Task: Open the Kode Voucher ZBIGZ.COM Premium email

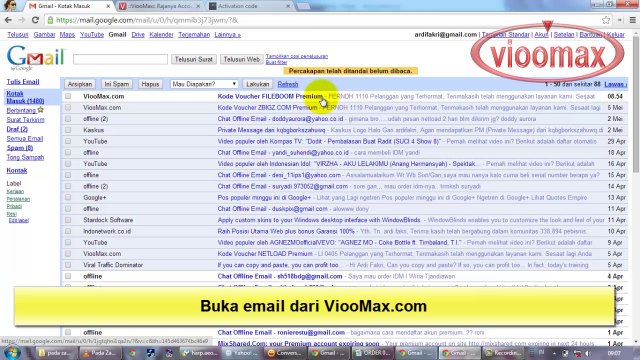Action: pyautogui.click(x=267, y=107)
